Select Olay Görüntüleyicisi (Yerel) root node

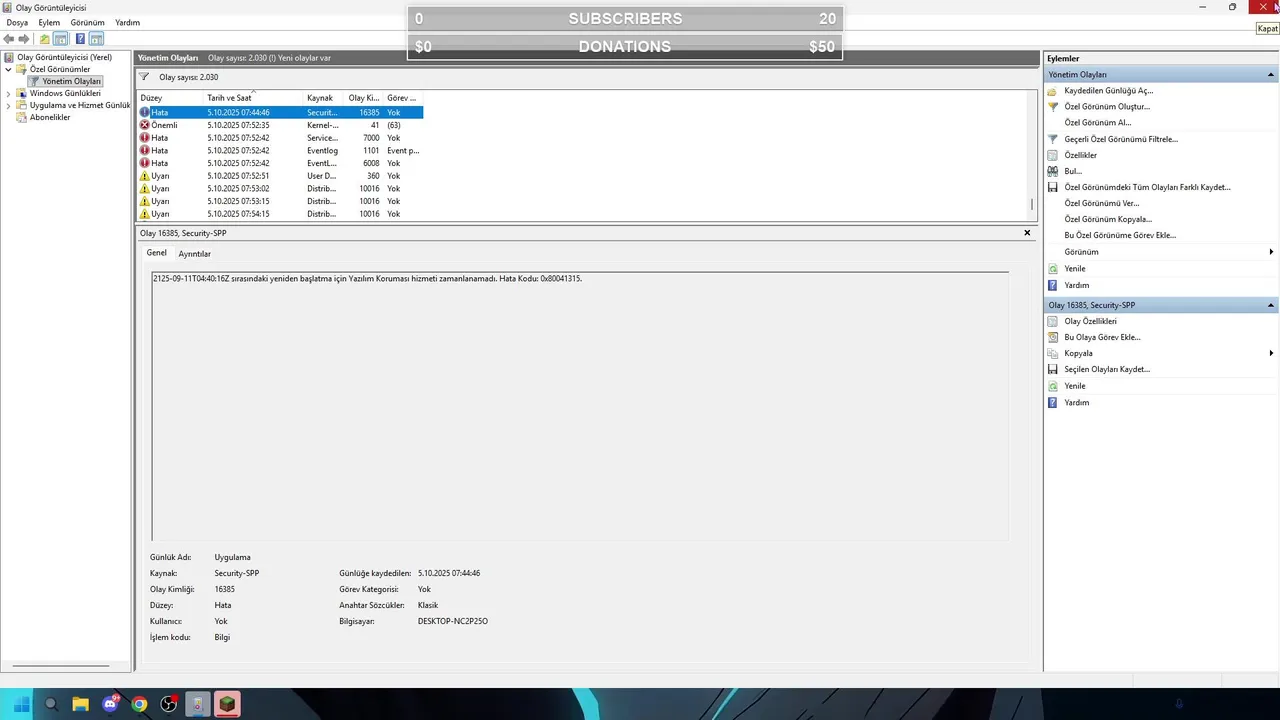tap(64, 57)
